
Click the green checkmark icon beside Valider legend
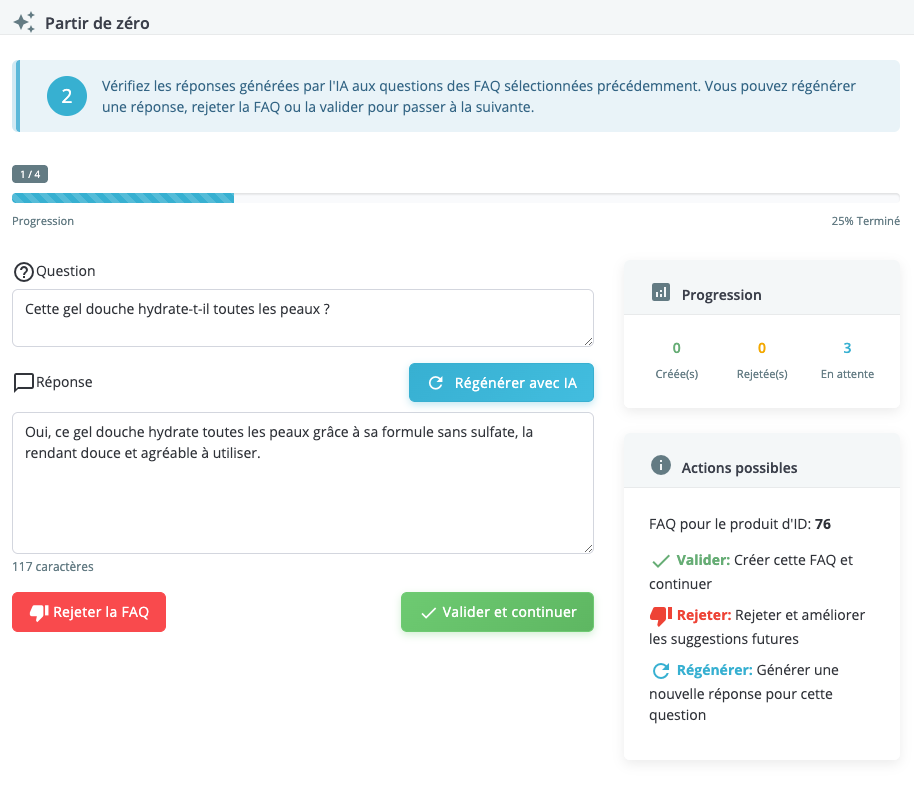coord(660,561)
